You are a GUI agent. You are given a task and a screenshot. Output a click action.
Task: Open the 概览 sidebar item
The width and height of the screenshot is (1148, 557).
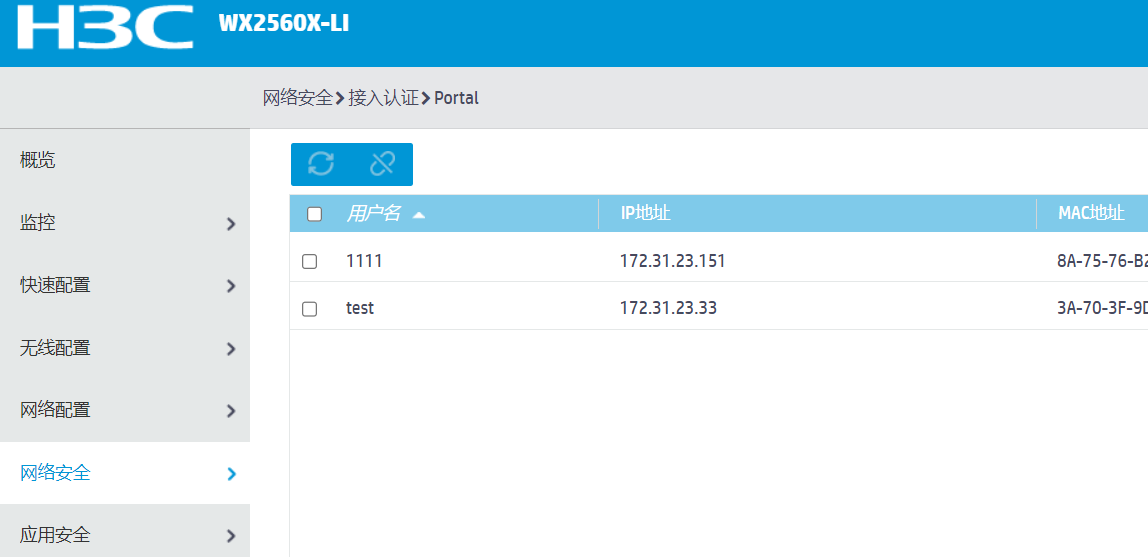(x=38, y=160)
